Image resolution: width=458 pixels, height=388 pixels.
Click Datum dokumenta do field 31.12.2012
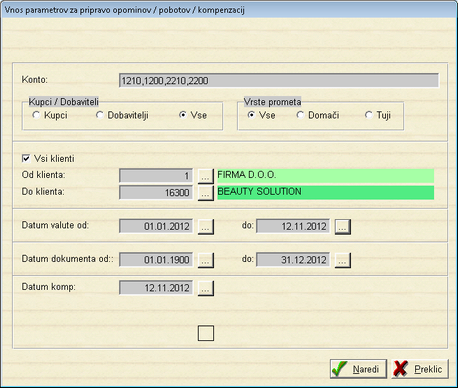coord(293,260)
